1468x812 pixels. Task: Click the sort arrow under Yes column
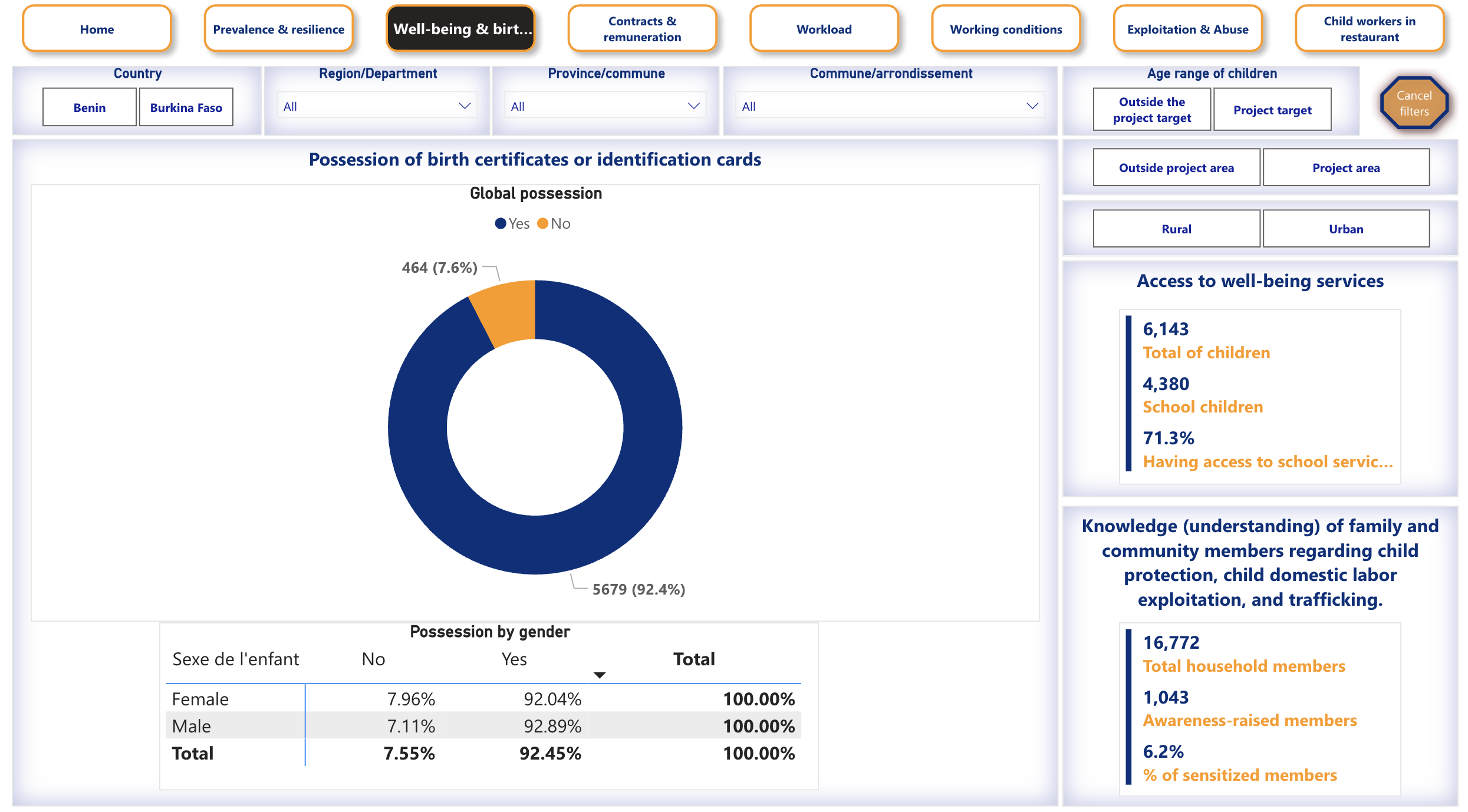coord(599,675)
